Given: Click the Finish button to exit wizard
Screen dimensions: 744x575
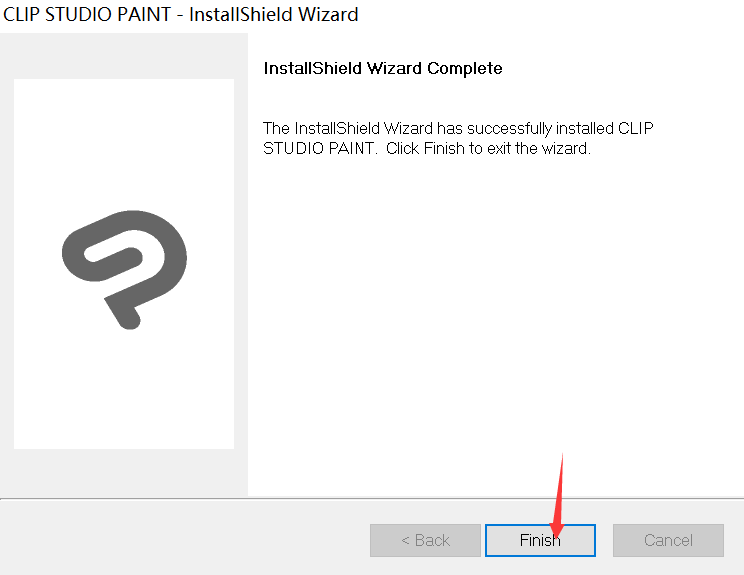Looking at the screenshot, I should point(540,540).
